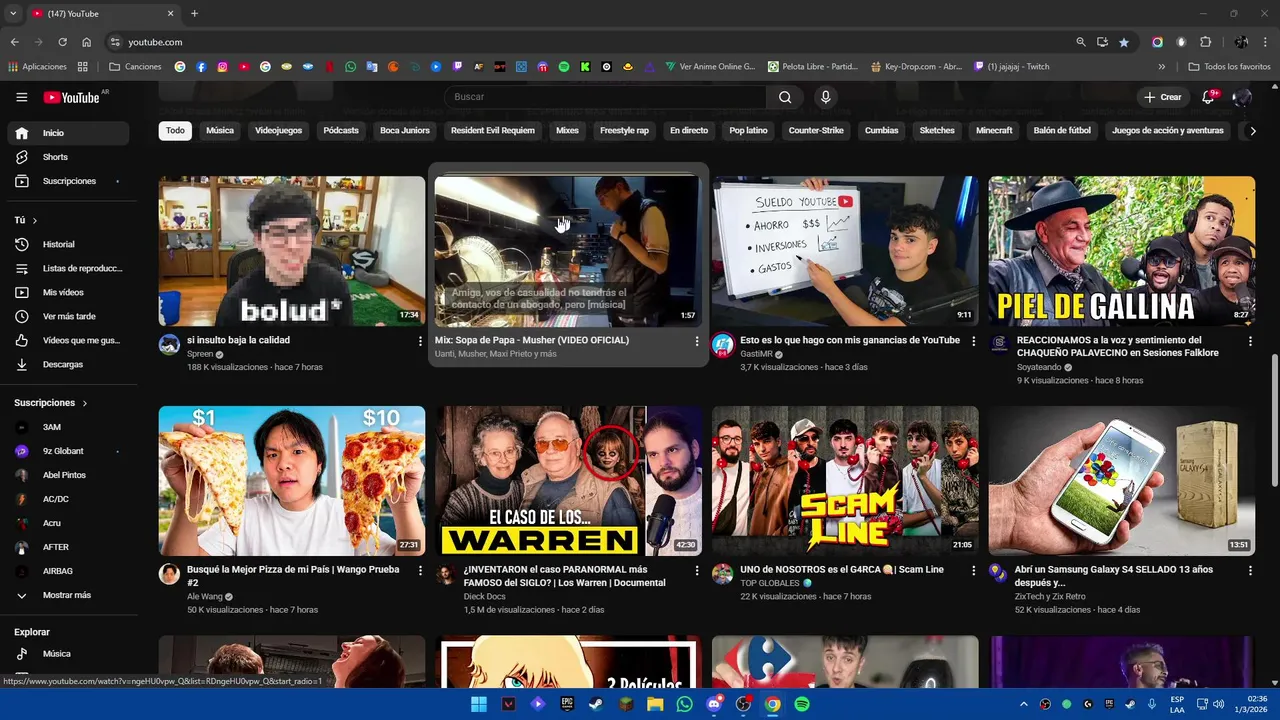Expand Mostrar más subscriptions

tap(68, 595)
